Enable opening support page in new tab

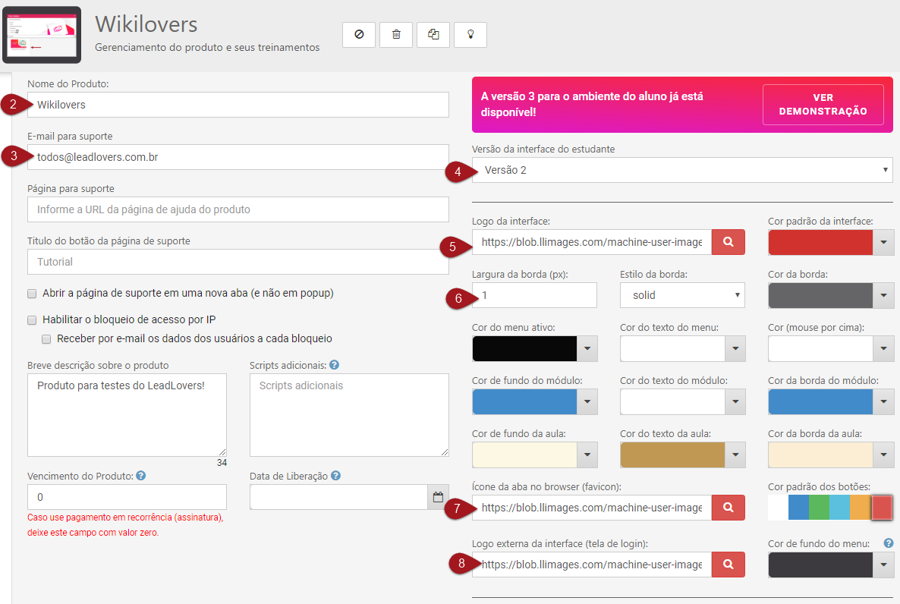click(x=33, y=294)
